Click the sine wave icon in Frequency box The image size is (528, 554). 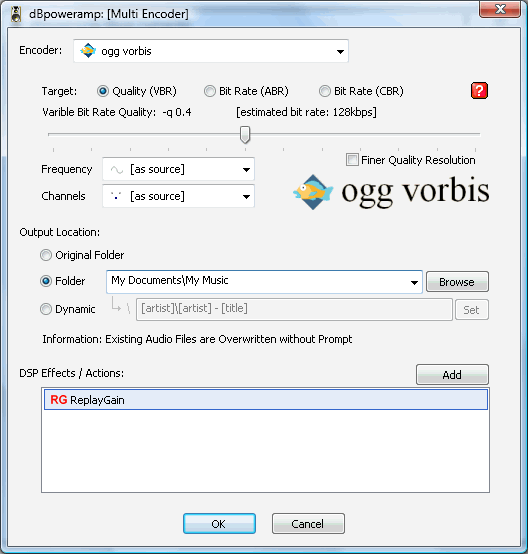(117, 170)
